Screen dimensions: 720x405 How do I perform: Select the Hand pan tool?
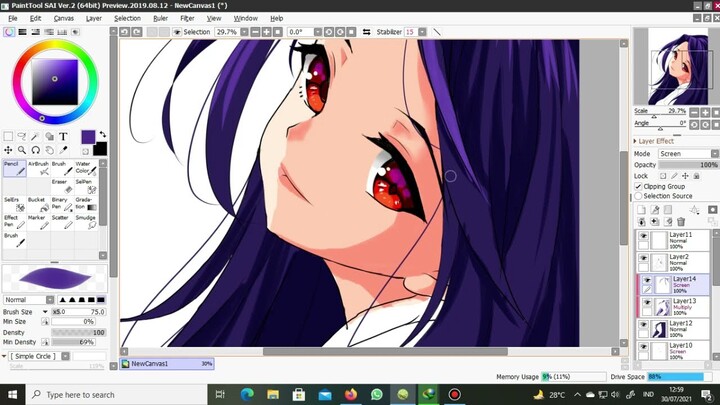coord(49,150)
